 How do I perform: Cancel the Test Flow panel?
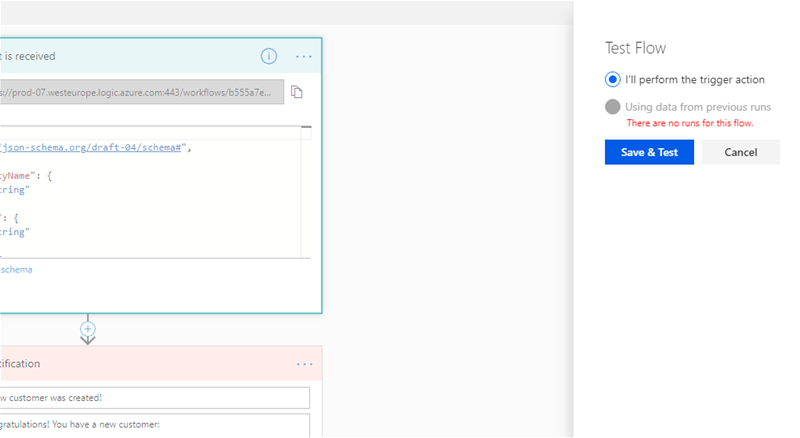[740, 152]
